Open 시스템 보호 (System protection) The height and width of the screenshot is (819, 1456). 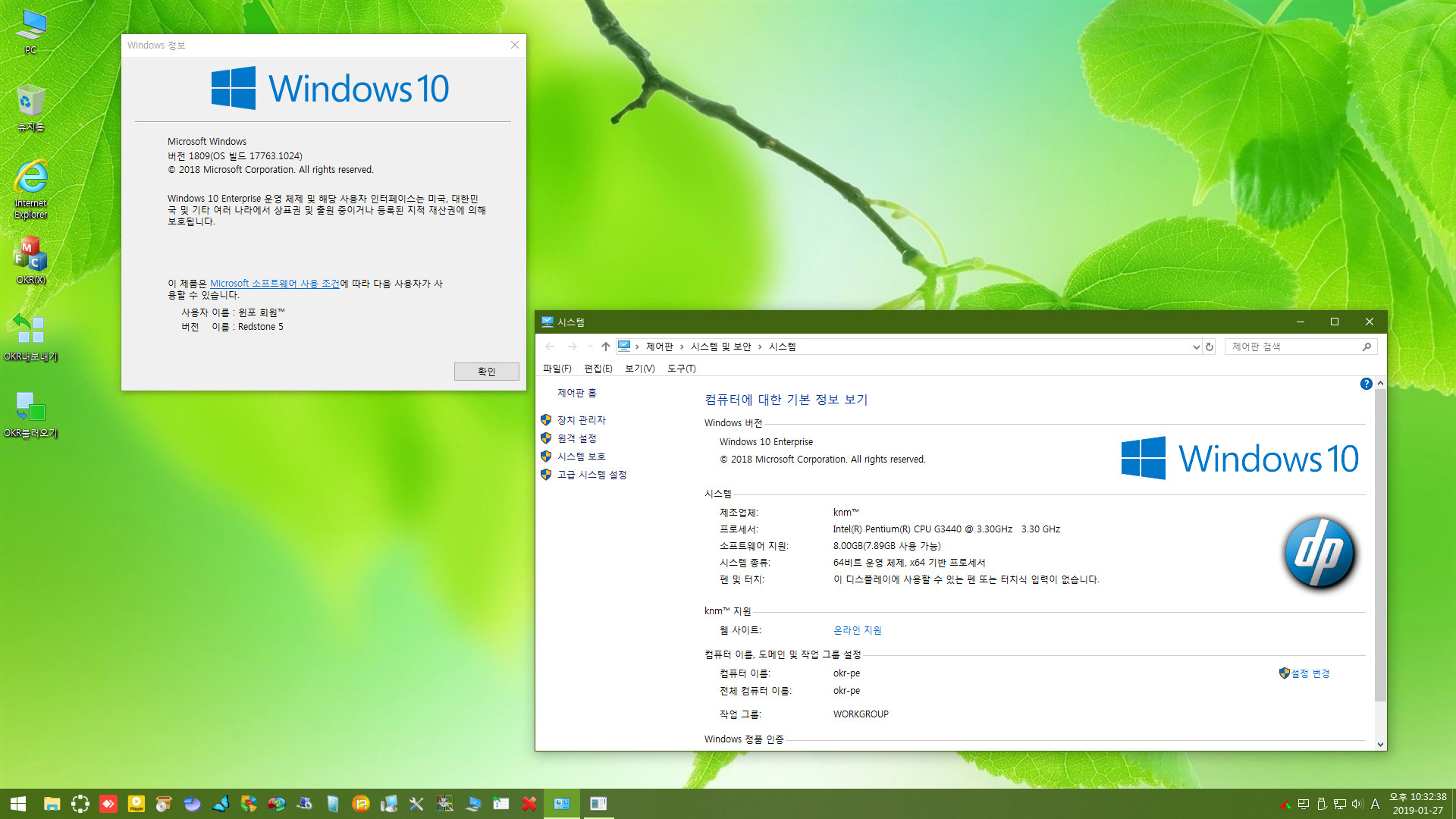pyautogui.click(x=581, y=457)
